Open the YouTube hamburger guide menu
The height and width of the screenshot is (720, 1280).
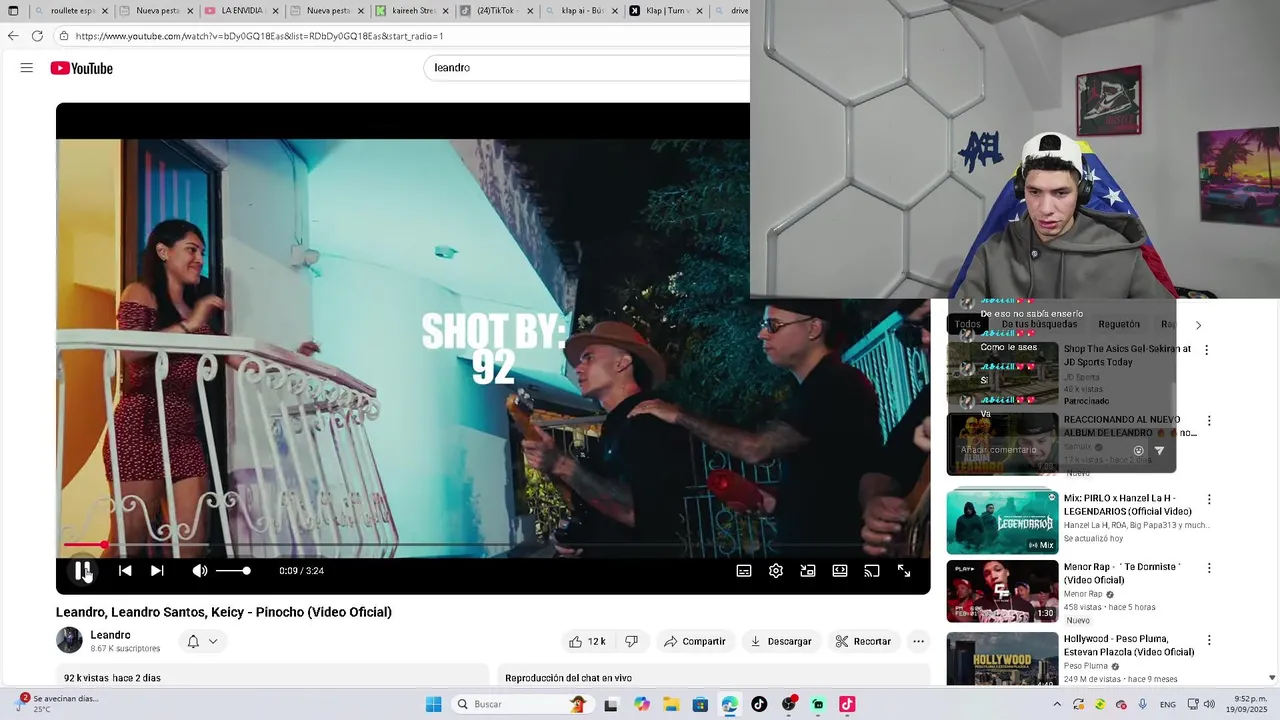pyautogui.click(x=27, y=68)
